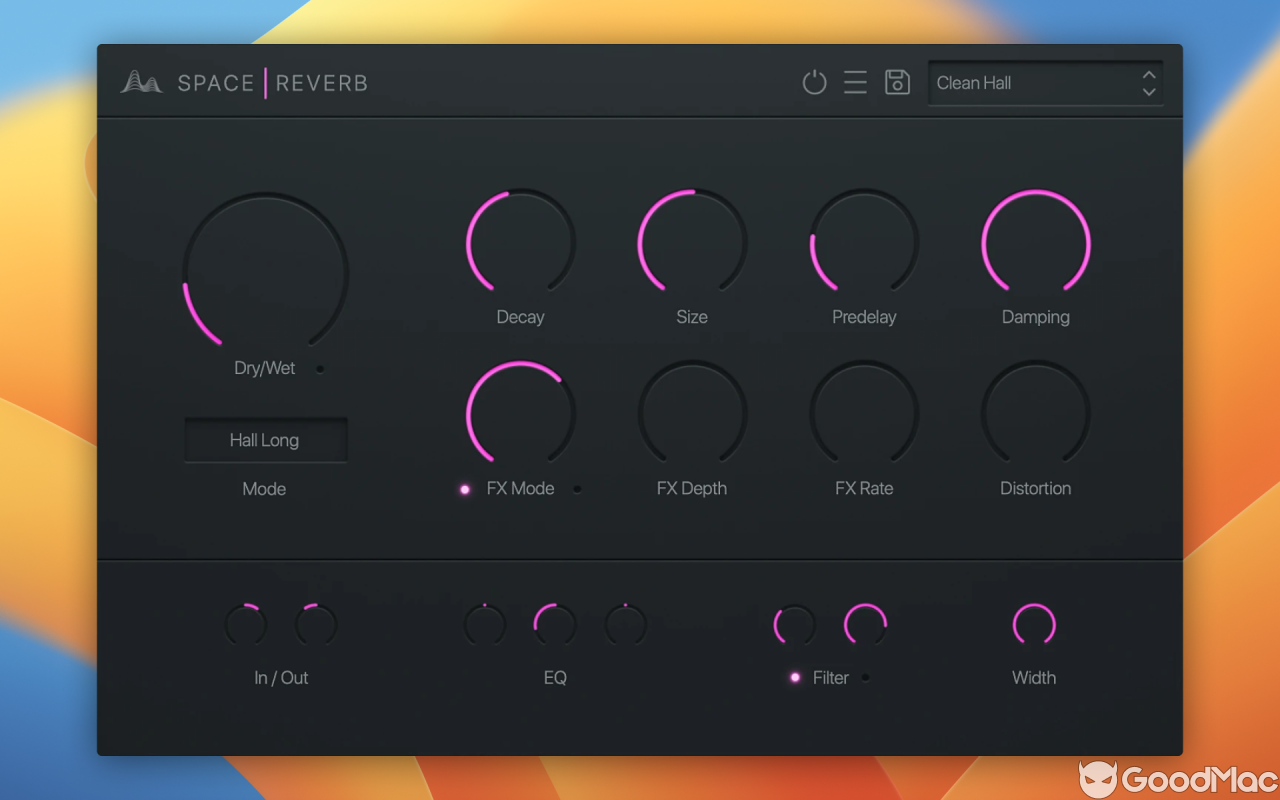Viewport: 1280px width, 800px height.
Task: Click the In / Out section label
Action: pyautogui.click(x=280, y=677)
